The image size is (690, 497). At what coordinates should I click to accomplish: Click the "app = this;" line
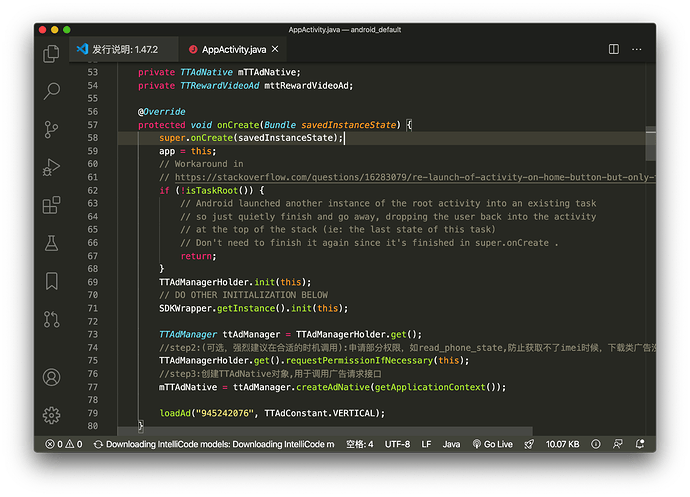(187, 151)
